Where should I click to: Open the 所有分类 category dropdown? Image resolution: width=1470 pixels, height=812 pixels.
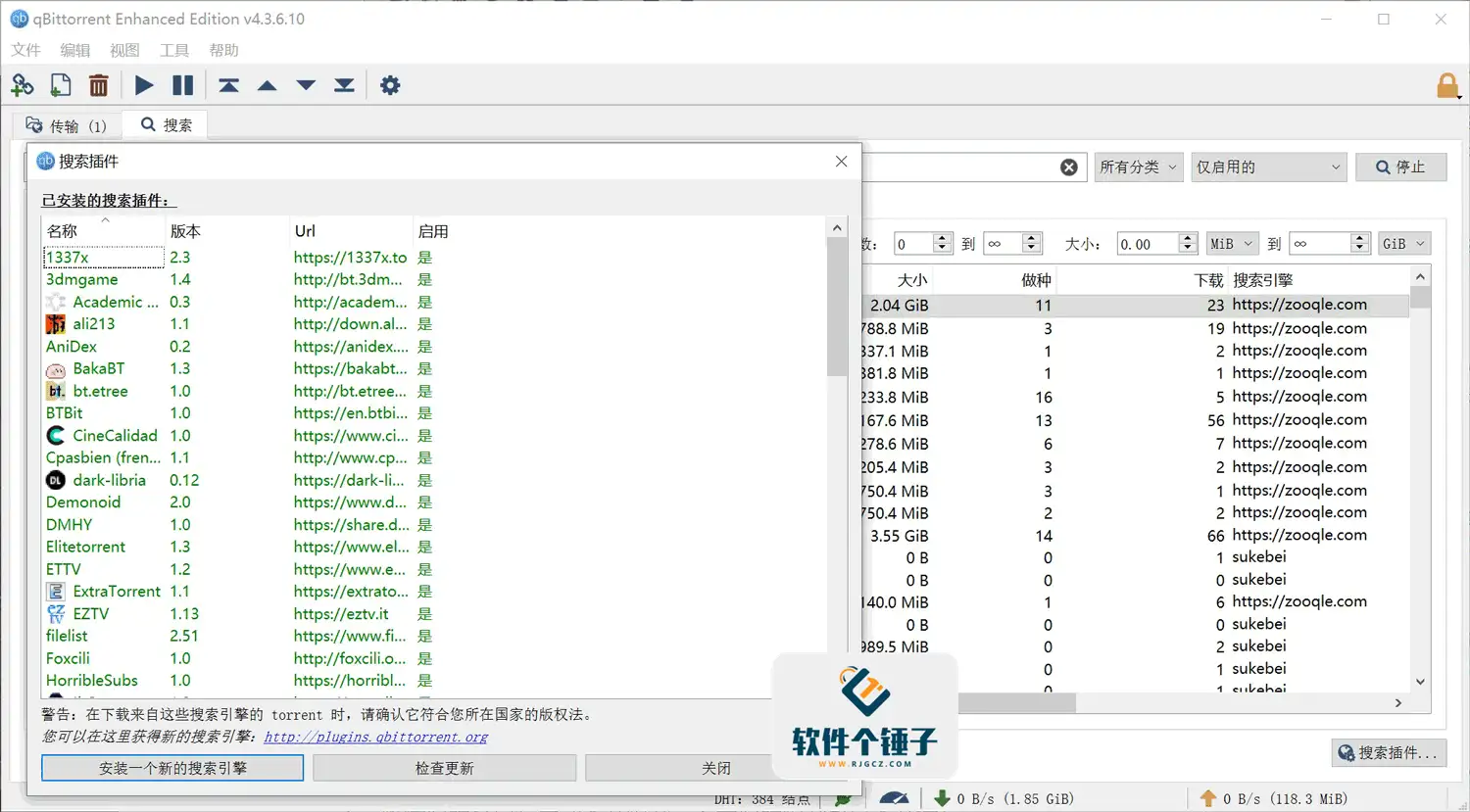1138,167
